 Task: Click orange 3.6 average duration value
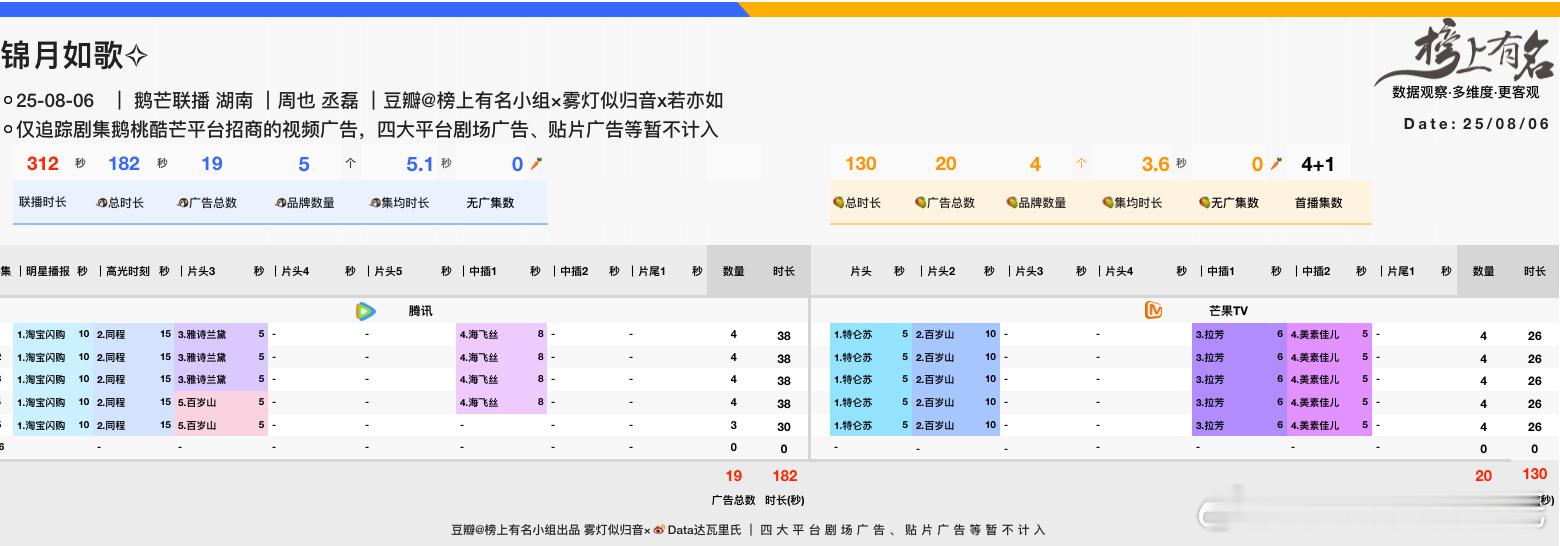pos(1156,164)
